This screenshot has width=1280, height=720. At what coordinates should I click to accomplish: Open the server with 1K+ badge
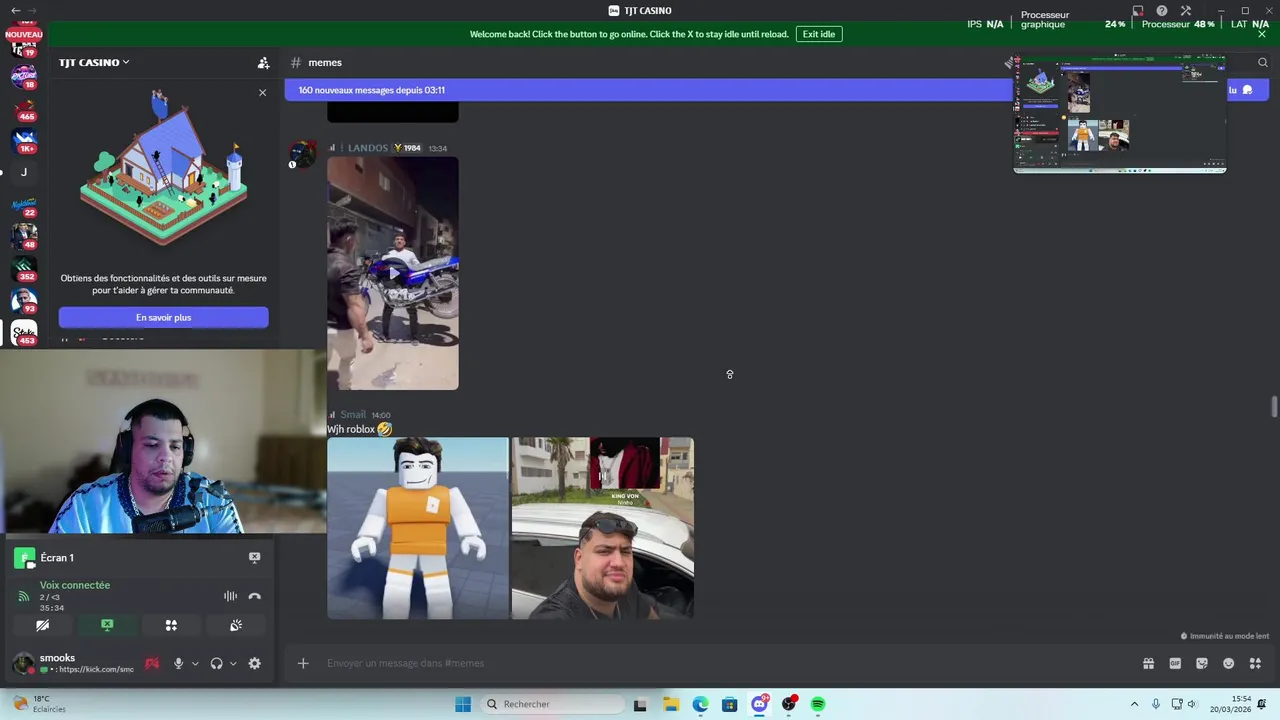pos(24,140)
